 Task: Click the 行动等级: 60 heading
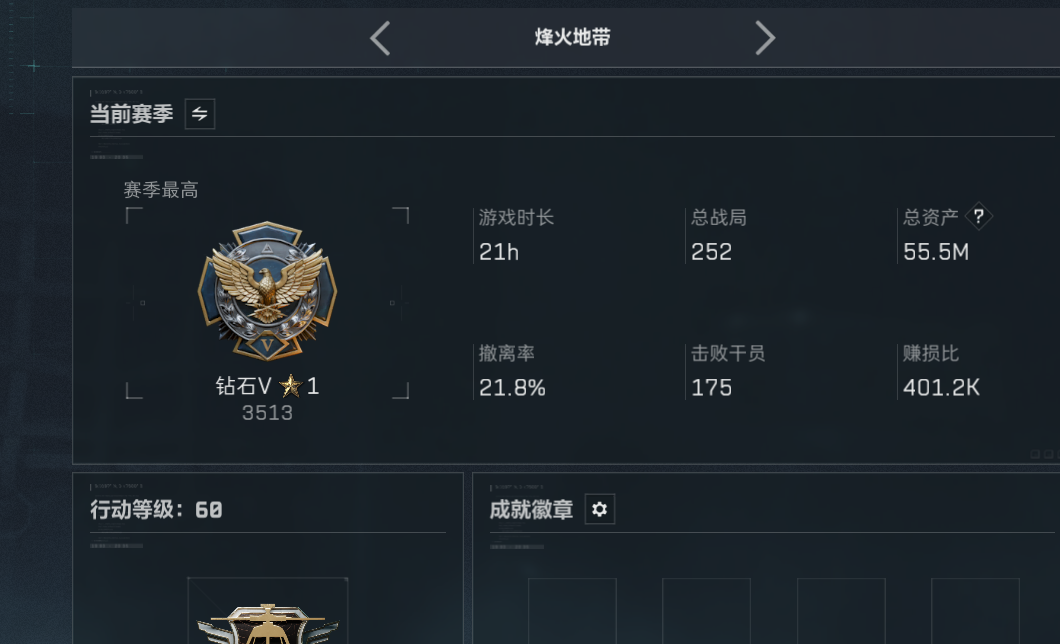[156, 510]
